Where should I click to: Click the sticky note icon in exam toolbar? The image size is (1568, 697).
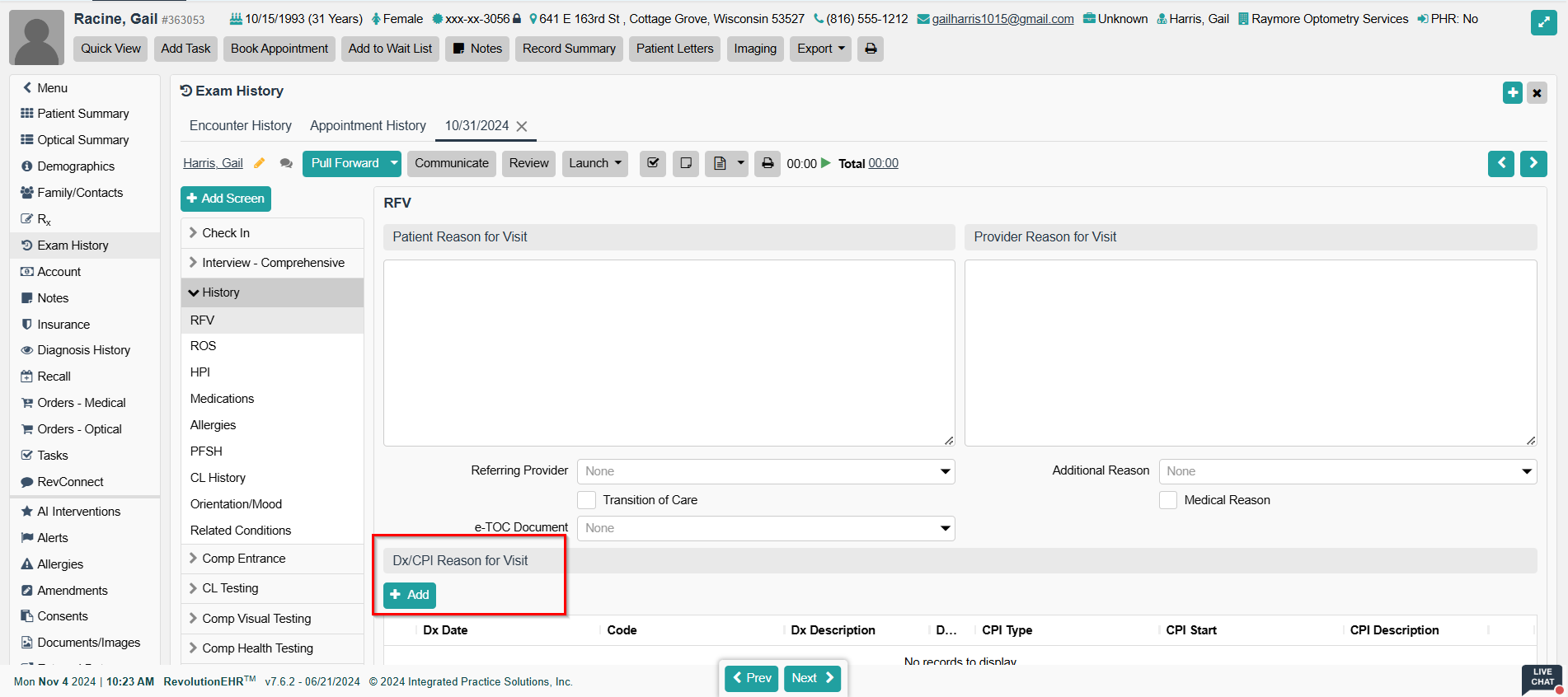pos(686,163)
